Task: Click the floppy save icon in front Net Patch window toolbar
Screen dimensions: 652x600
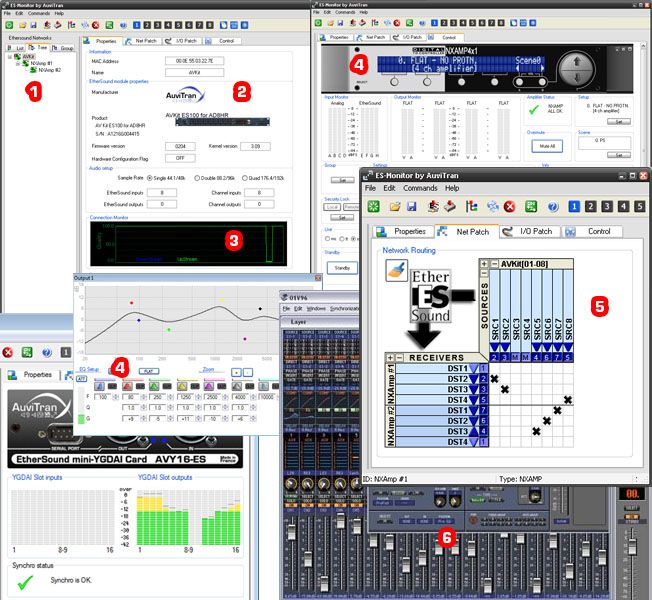Action: coord(412,206)
